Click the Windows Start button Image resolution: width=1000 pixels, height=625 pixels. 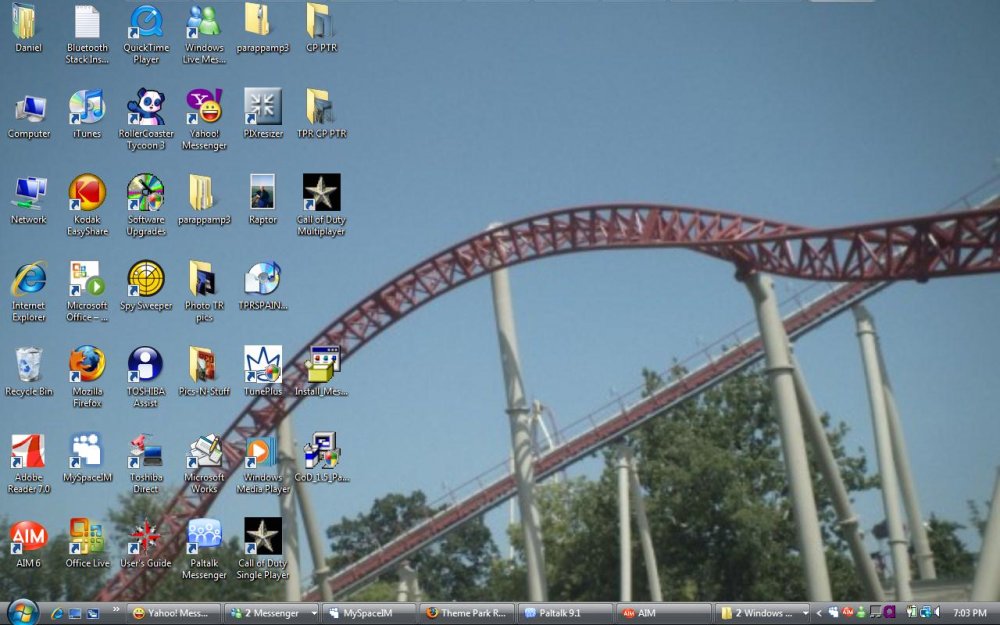(22, 611)
